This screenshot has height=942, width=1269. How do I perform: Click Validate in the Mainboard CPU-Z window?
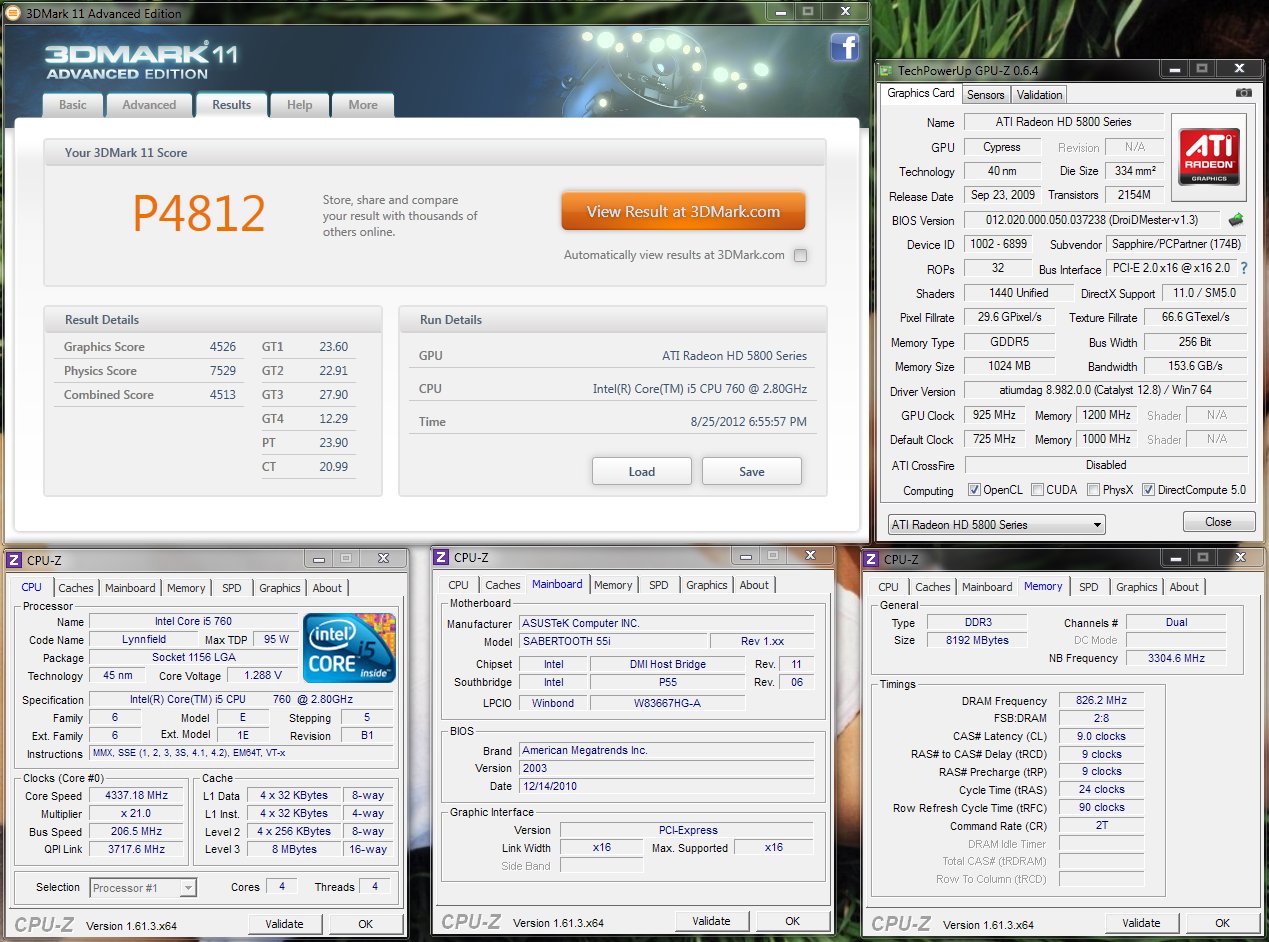pos(711,921)
